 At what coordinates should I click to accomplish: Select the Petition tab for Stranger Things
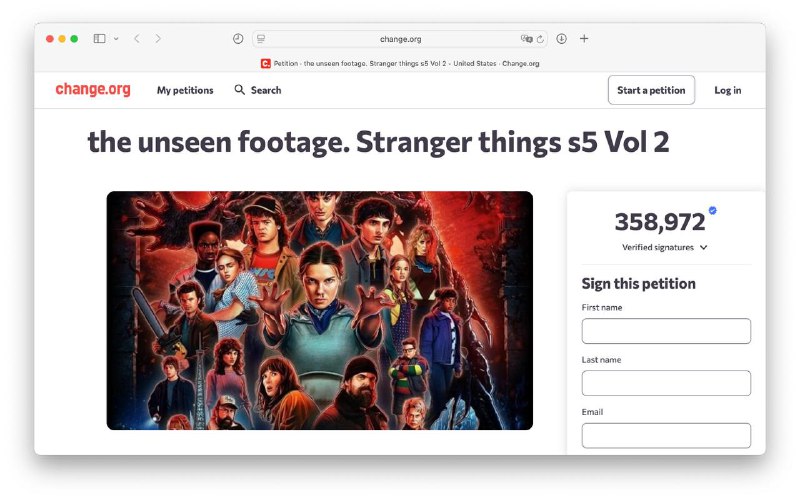point(400,63)
